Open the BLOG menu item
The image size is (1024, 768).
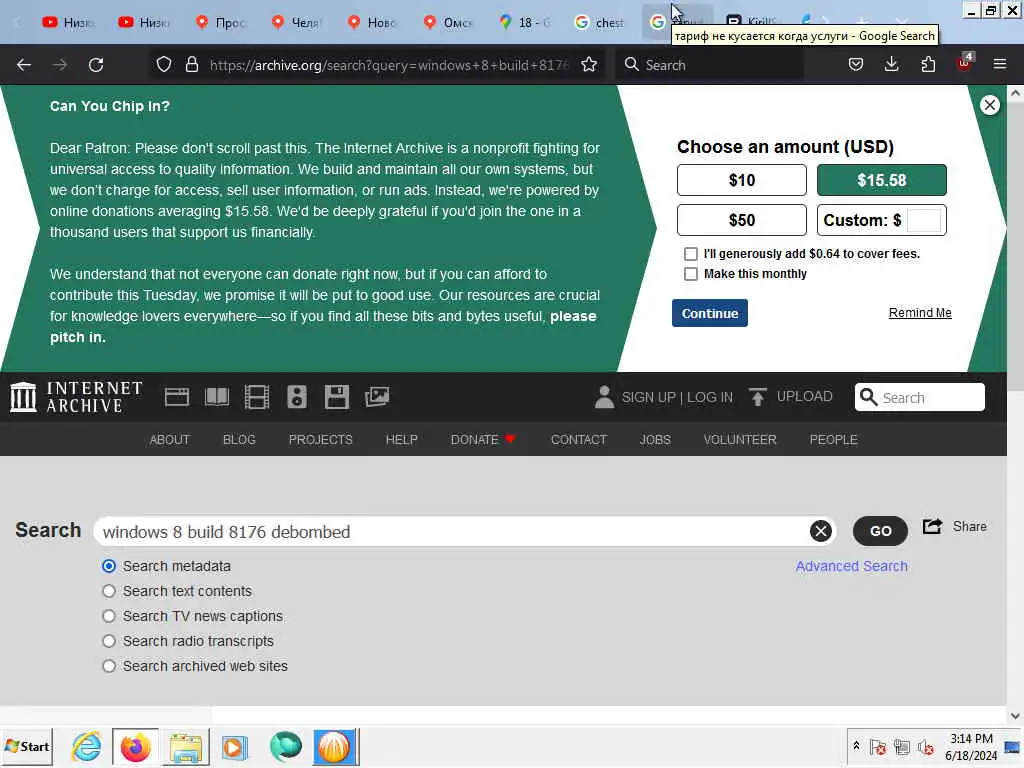239,440
